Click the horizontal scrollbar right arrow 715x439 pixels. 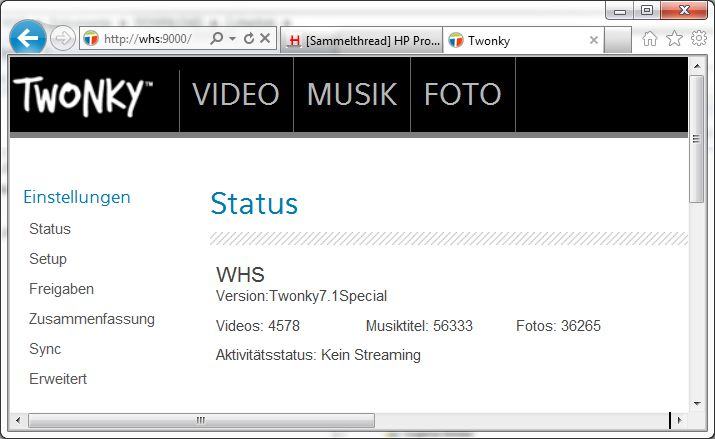(679, 420)
